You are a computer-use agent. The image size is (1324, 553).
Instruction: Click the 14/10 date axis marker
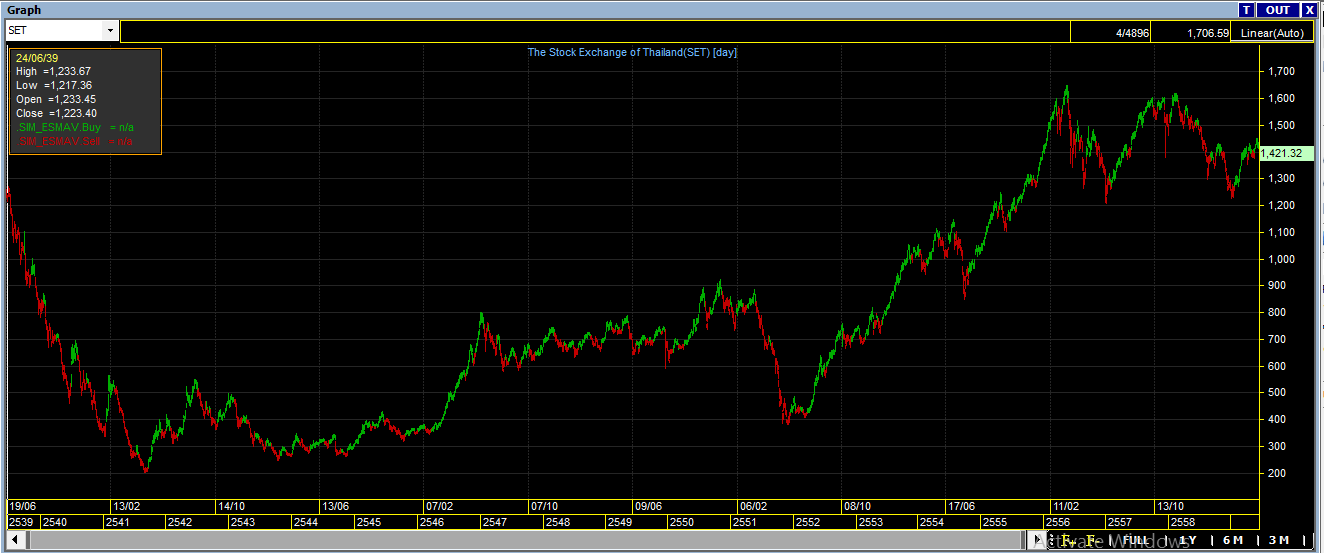click(231, 506)
